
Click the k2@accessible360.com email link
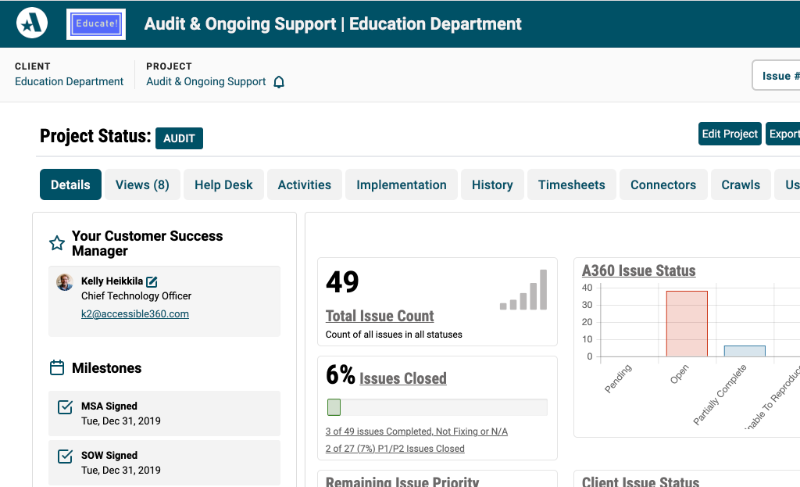point(135,314)
